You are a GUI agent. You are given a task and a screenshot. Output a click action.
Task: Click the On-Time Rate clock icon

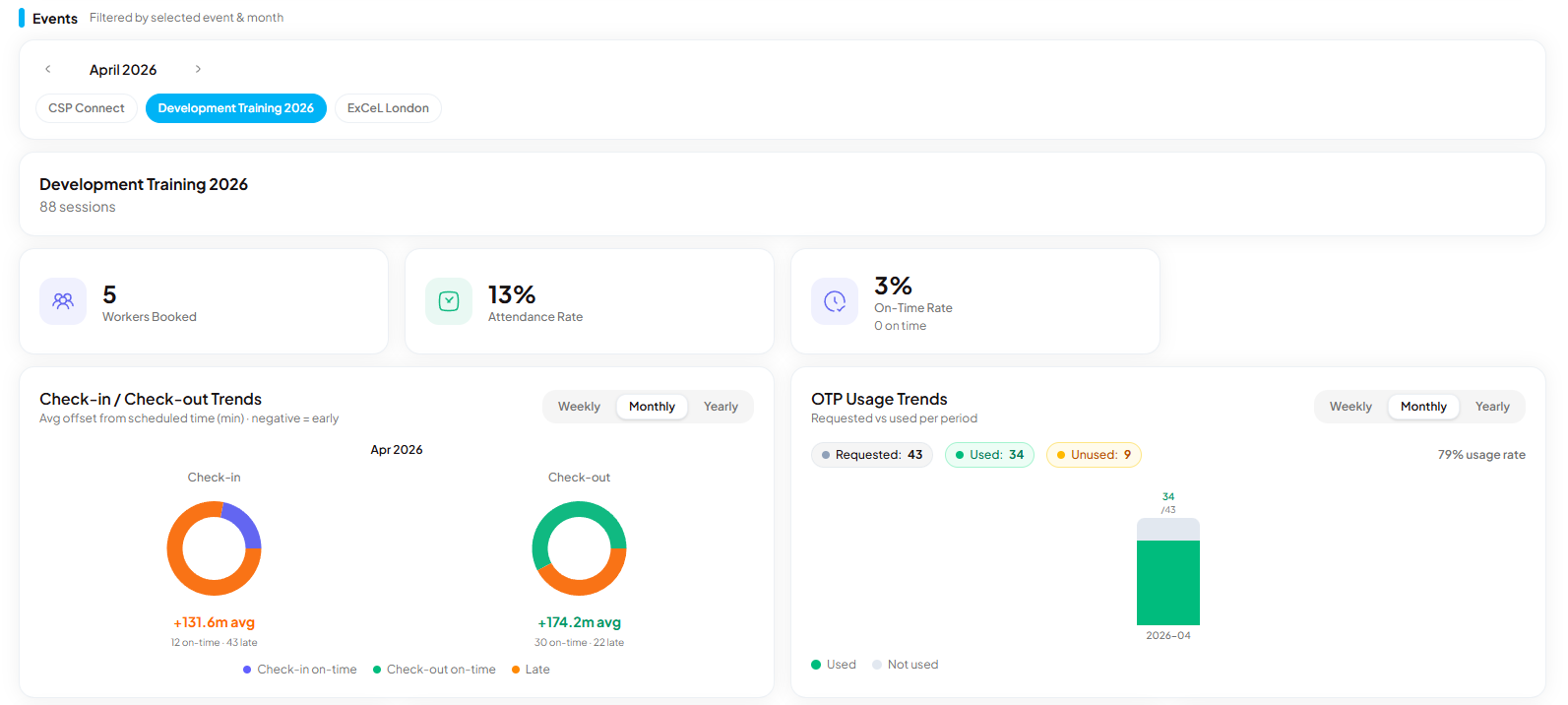pos(835,301)
